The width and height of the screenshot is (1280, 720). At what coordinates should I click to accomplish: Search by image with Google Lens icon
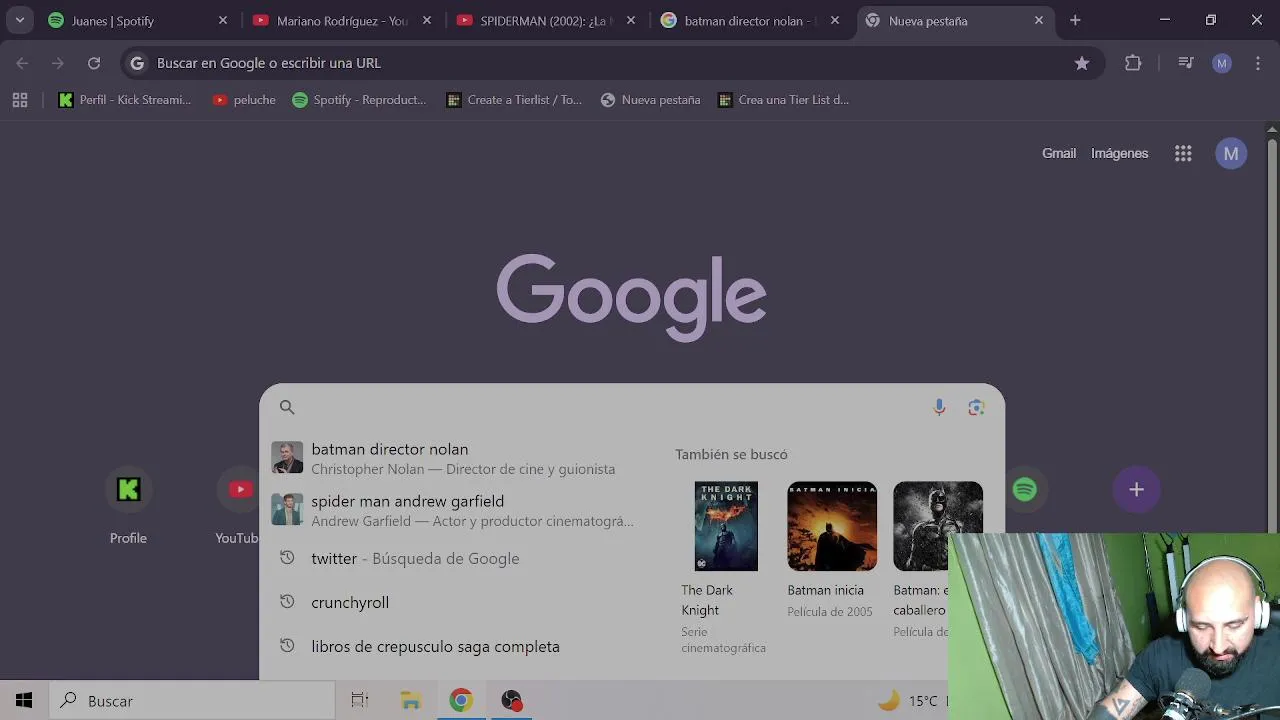point(976,407)
